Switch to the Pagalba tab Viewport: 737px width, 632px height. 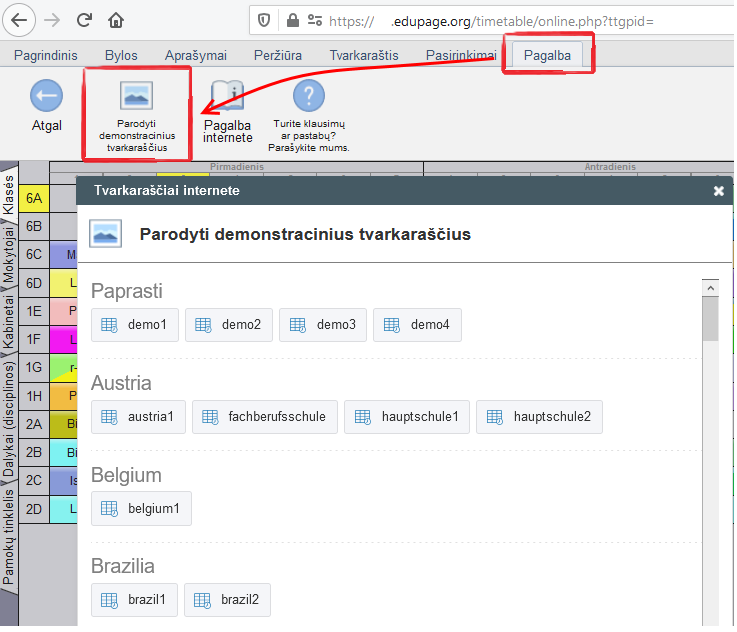547,55
